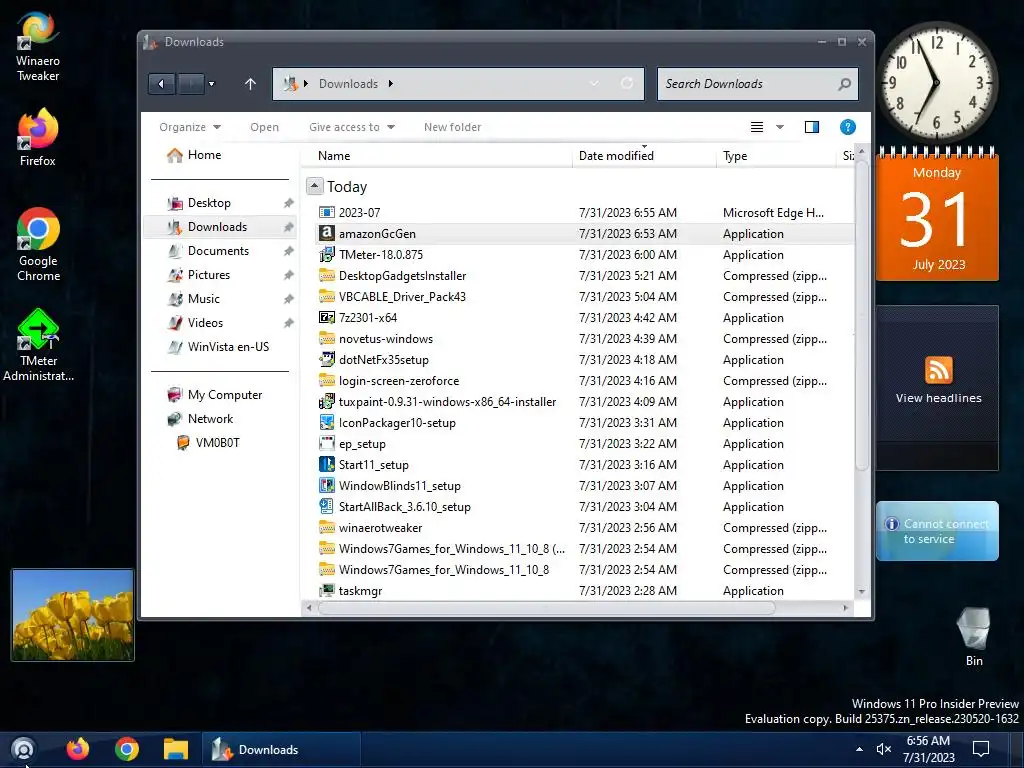Select TMeter-18.0.875 installer icon

click(x=327, y=255)
